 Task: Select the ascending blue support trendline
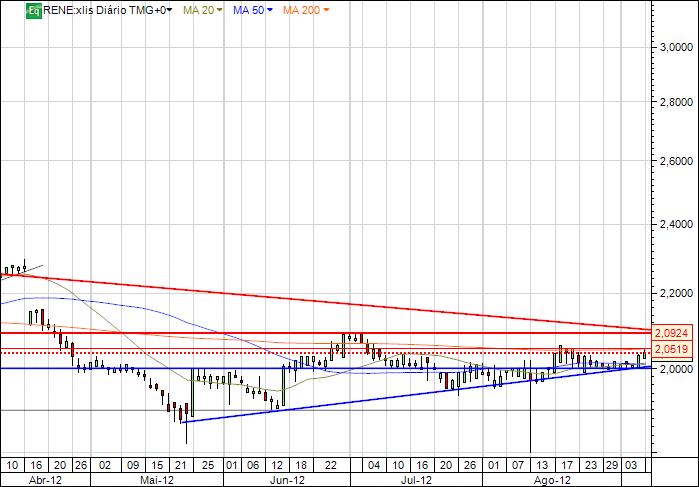coord(417,394)
